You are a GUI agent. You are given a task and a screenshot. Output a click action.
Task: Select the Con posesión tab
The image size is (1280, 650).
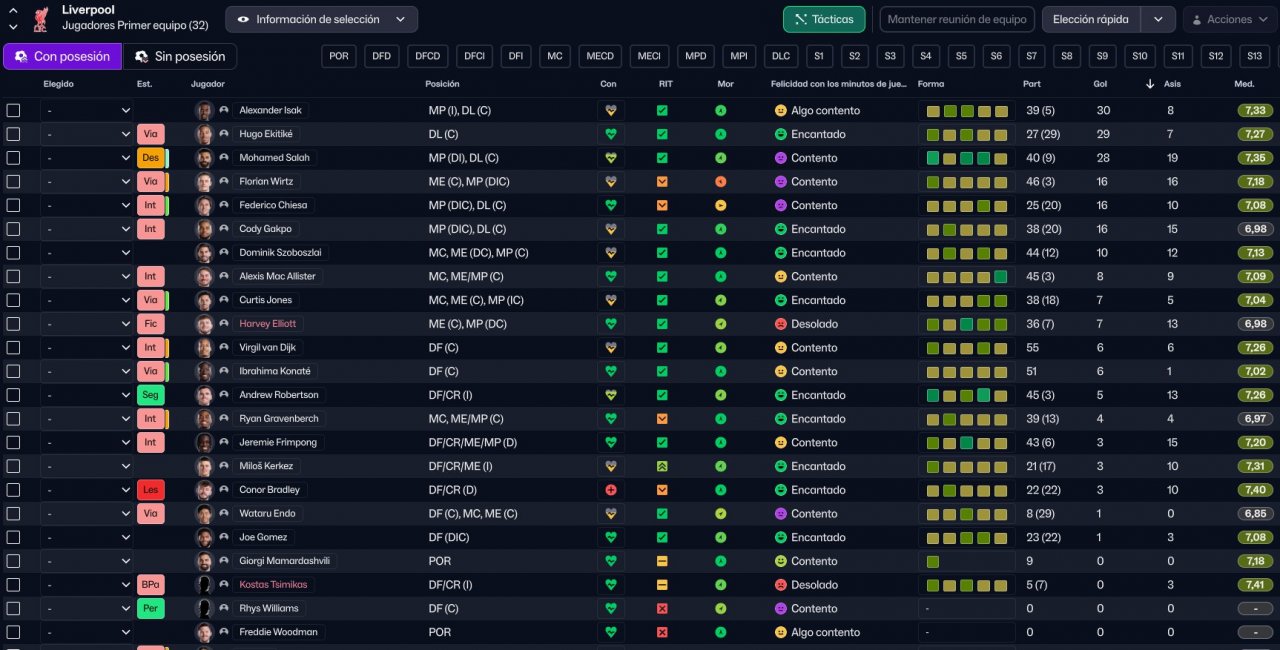(x=62, y=57)
